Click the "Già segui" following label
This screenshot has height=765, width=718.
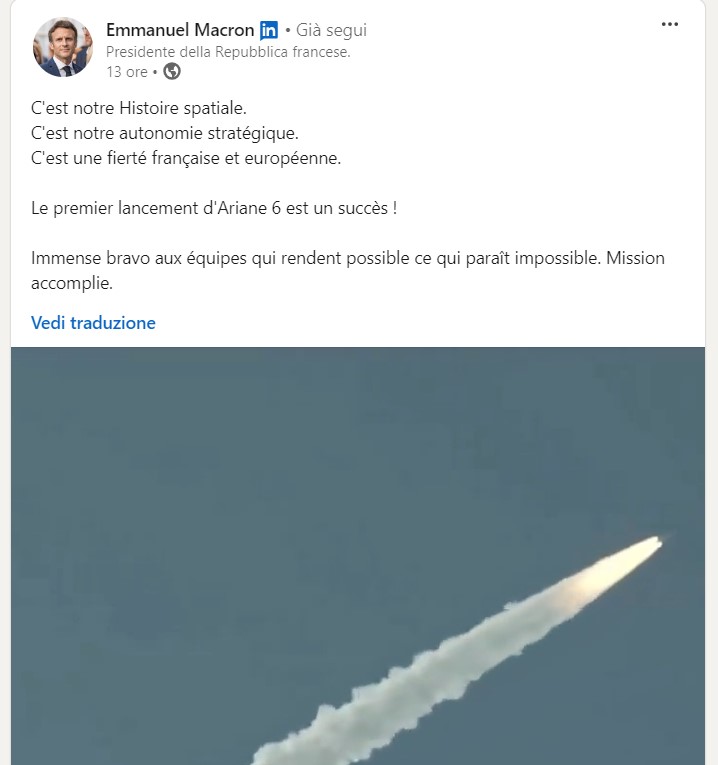pyautogui.click(x=331, y=30)
